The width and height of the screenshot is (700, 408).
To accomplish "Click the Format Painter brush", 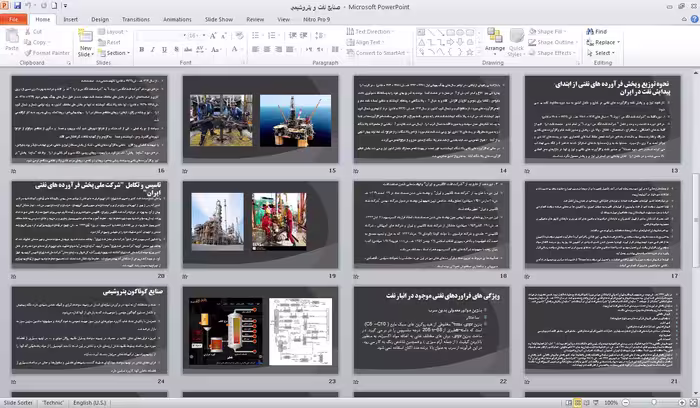I will click(28, 53).
